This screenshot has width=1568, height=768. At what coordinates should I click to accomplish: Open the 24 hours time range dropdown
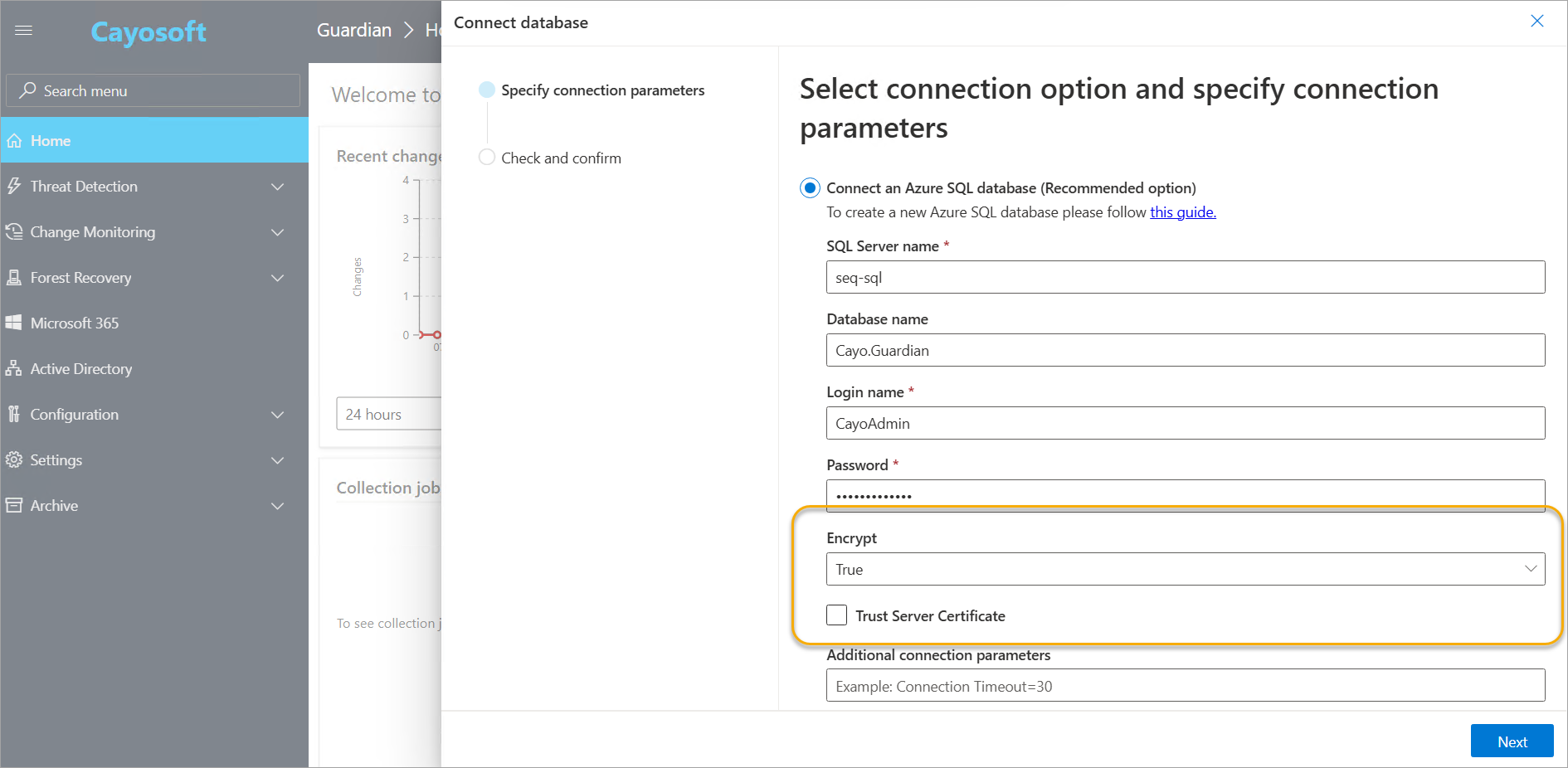point(389,414)
